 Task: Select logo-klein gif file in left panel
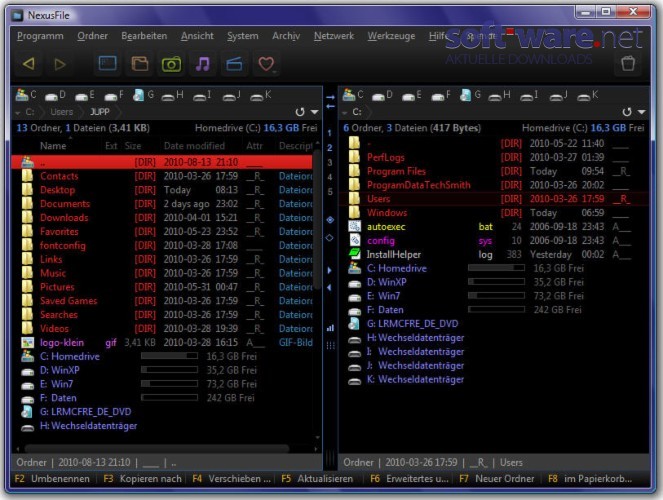[164, 343]
